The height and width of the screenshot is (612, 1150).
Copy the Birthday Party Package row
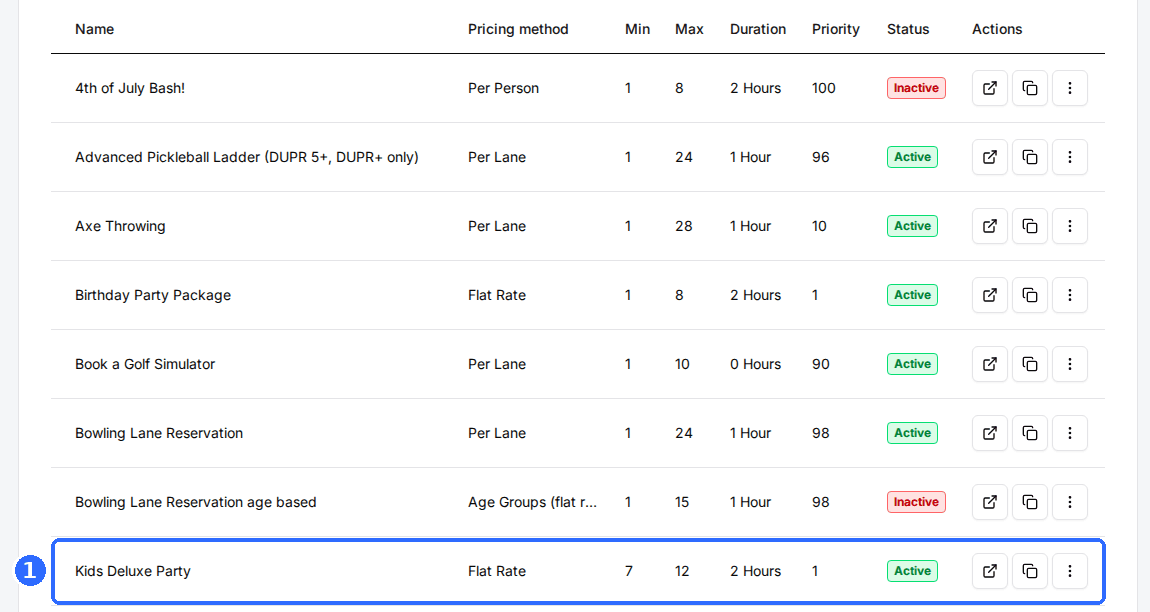1030,295
